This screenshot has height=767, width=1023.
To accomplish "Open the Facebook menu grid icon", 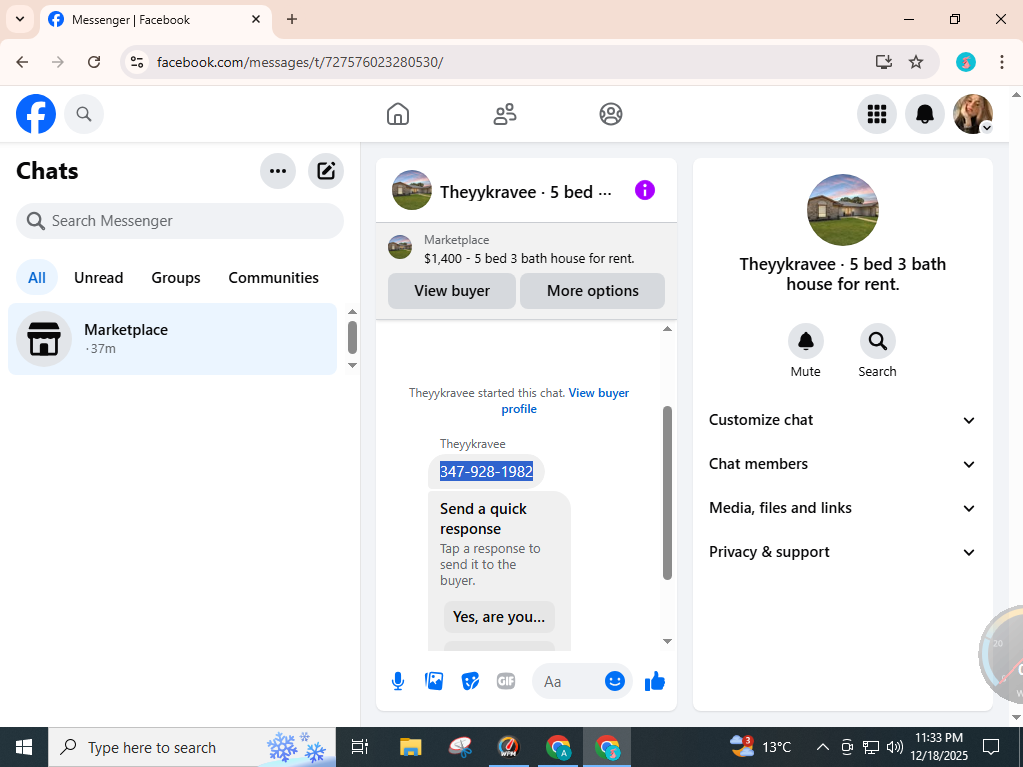I will coord(877,114).
